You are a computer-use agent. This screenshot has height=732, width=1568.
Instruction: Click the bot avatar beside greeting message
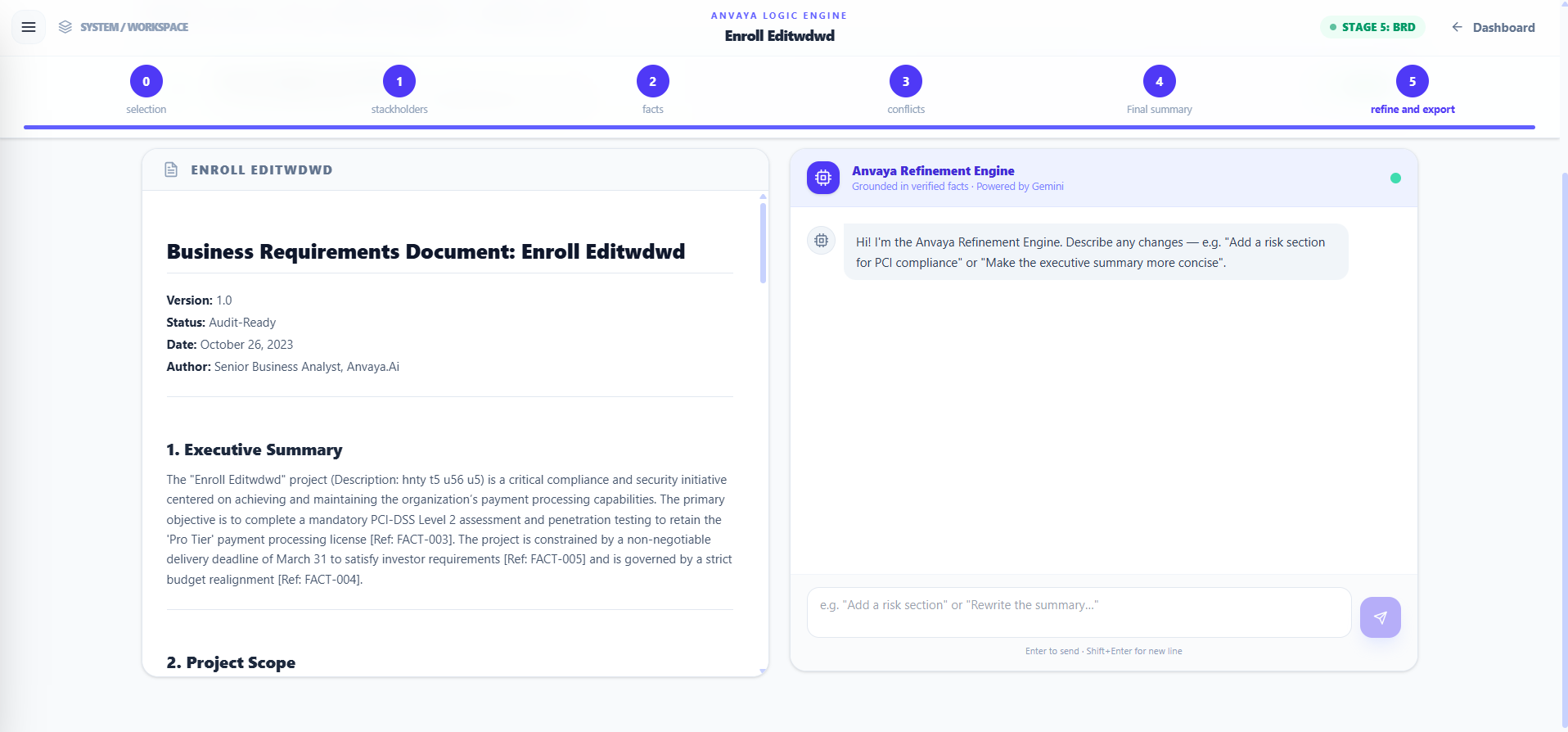pos(822,240)
